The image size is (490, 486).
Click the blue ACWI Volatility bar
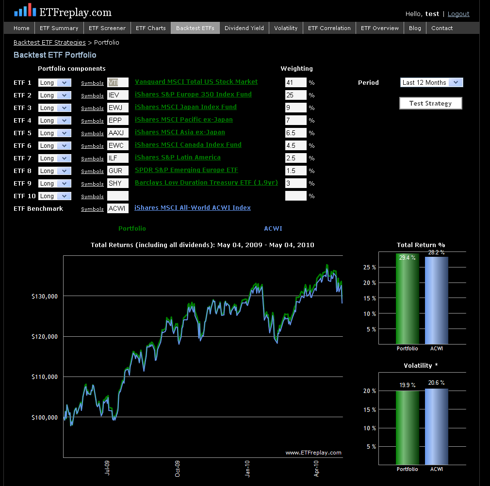pos(437,427)
